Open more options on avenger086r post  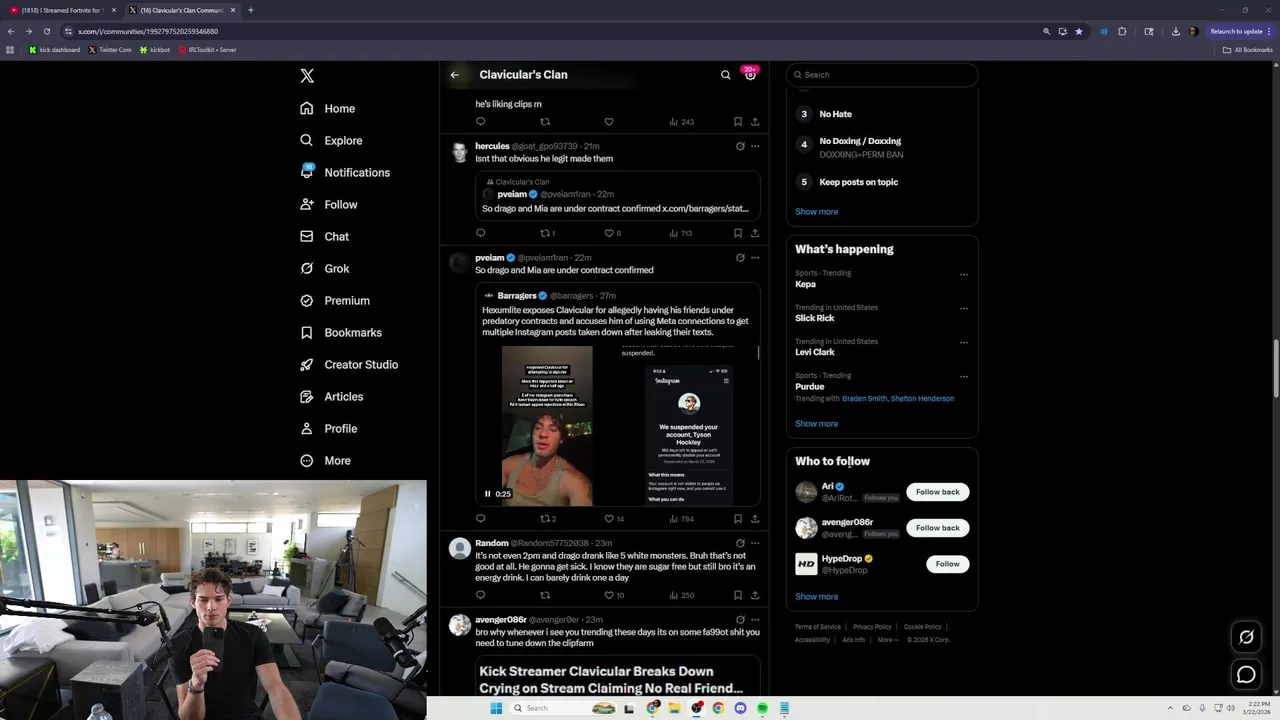coord(755,620)
